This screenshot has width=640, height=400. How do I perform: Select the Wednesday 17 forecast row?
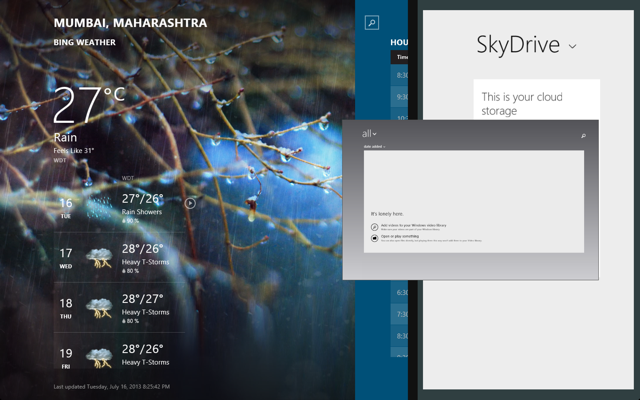click(x=119, y=258)
